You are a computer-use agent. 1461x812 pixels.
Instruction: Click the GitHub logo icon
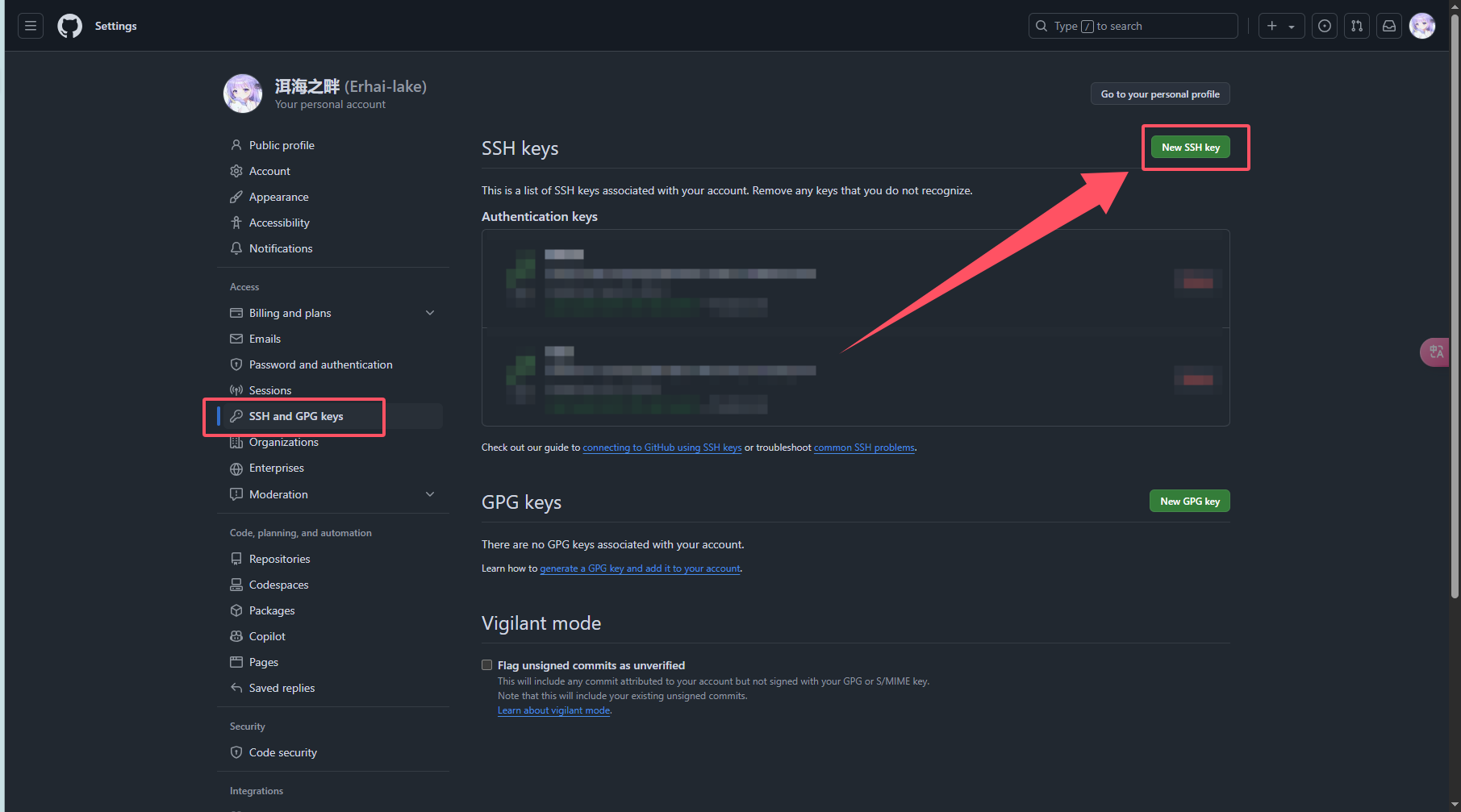click(x=70, y=26)
